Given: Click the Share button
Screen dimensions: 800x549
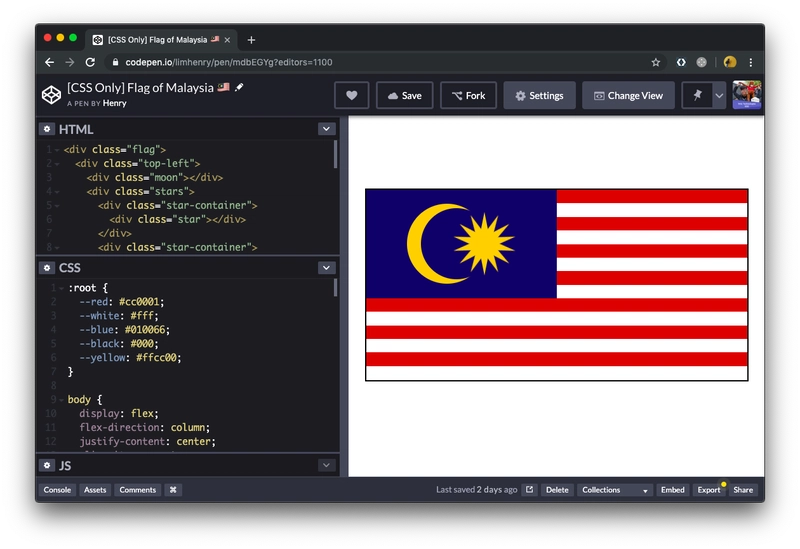Looking at the screenshot, I should (743, 490).
